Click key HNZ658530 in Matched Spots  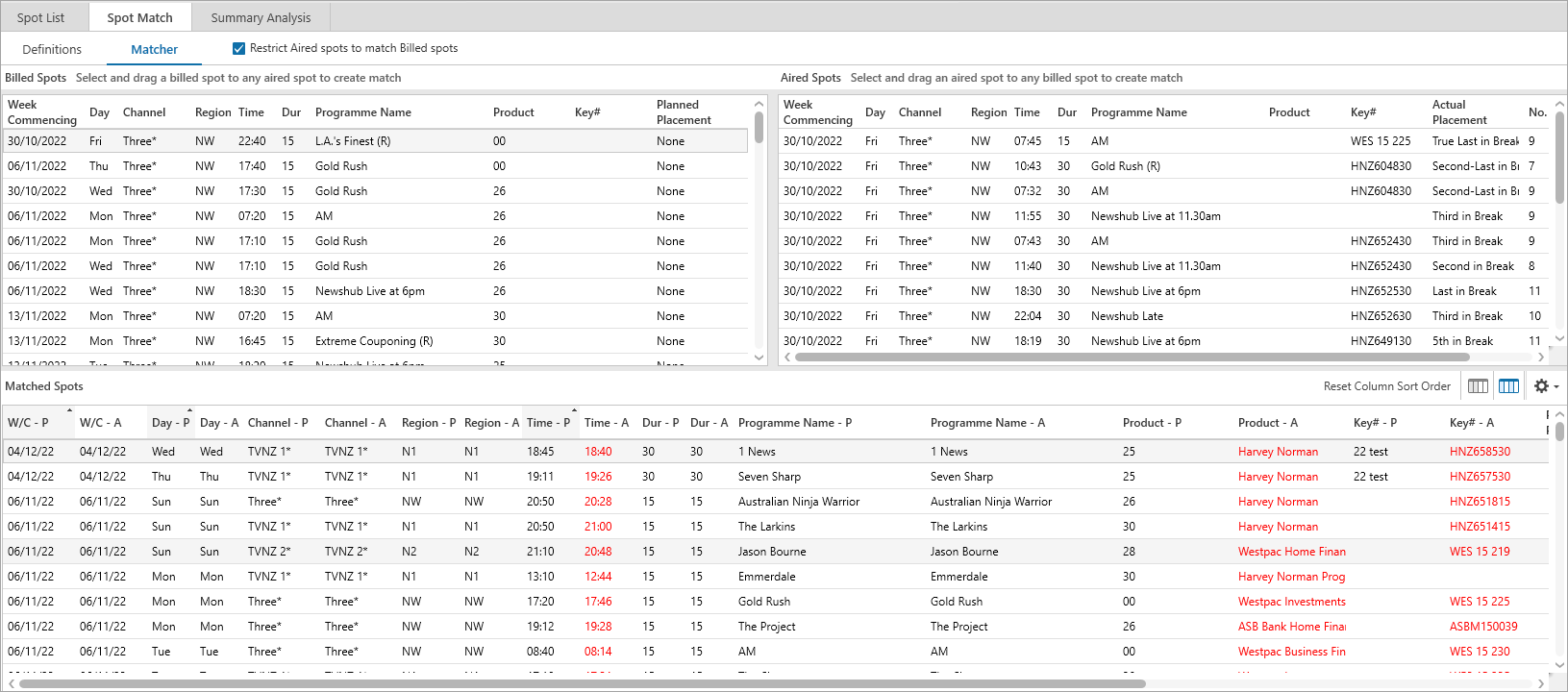point(1480,452)
